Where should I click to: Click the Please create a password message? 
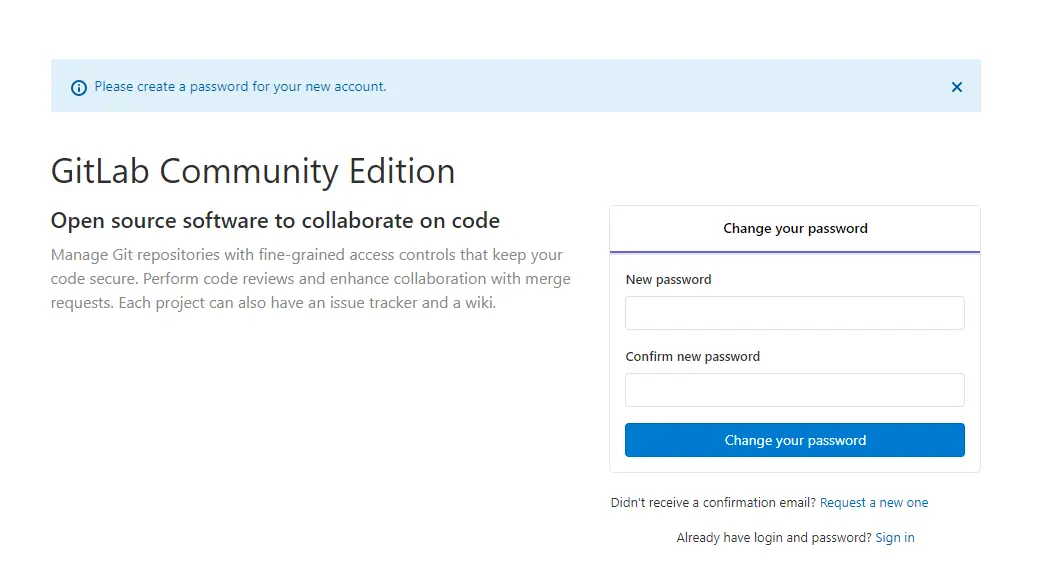pos(240,87)
